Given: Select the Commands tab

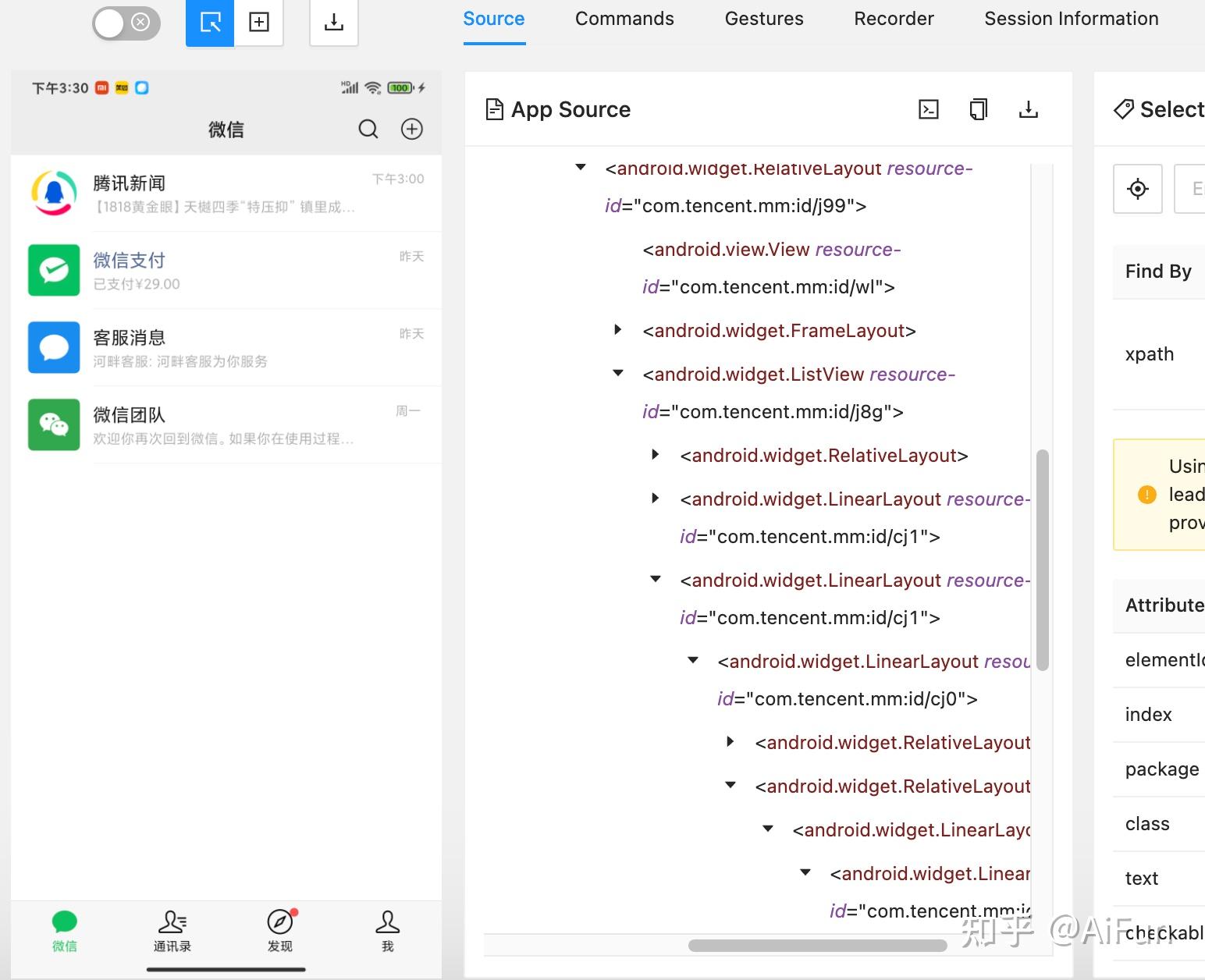Looking at the screenshot, I should (624, 19).
